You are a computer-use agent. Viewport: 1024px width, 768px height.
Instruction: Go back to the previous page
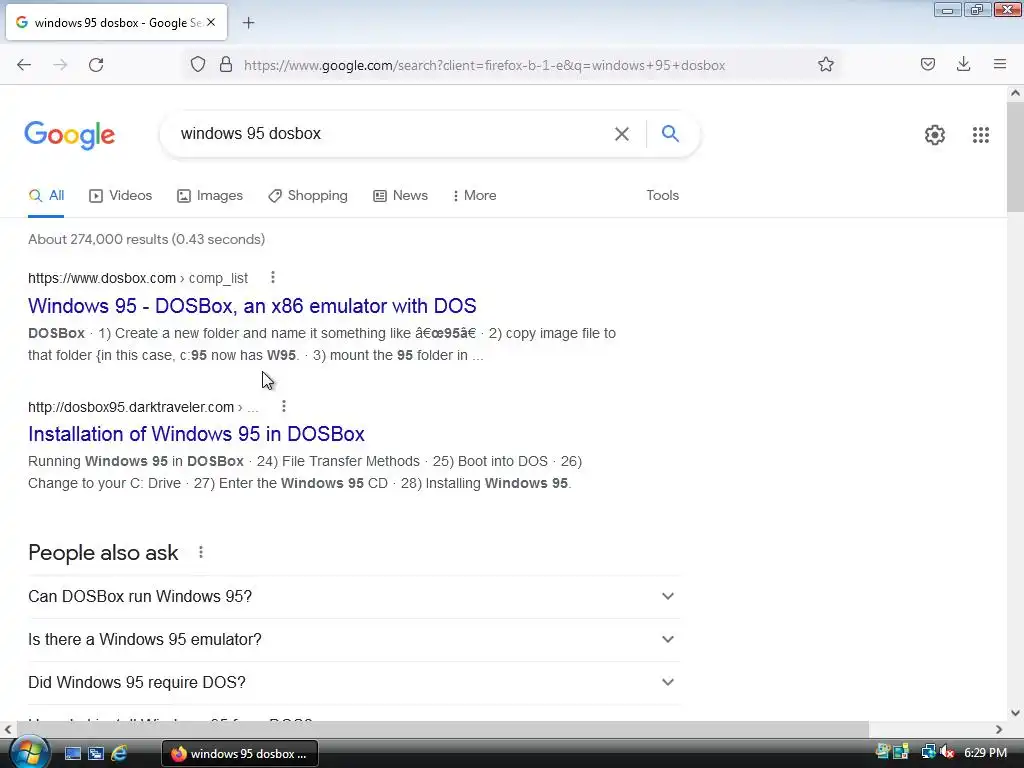click(24, 65)
